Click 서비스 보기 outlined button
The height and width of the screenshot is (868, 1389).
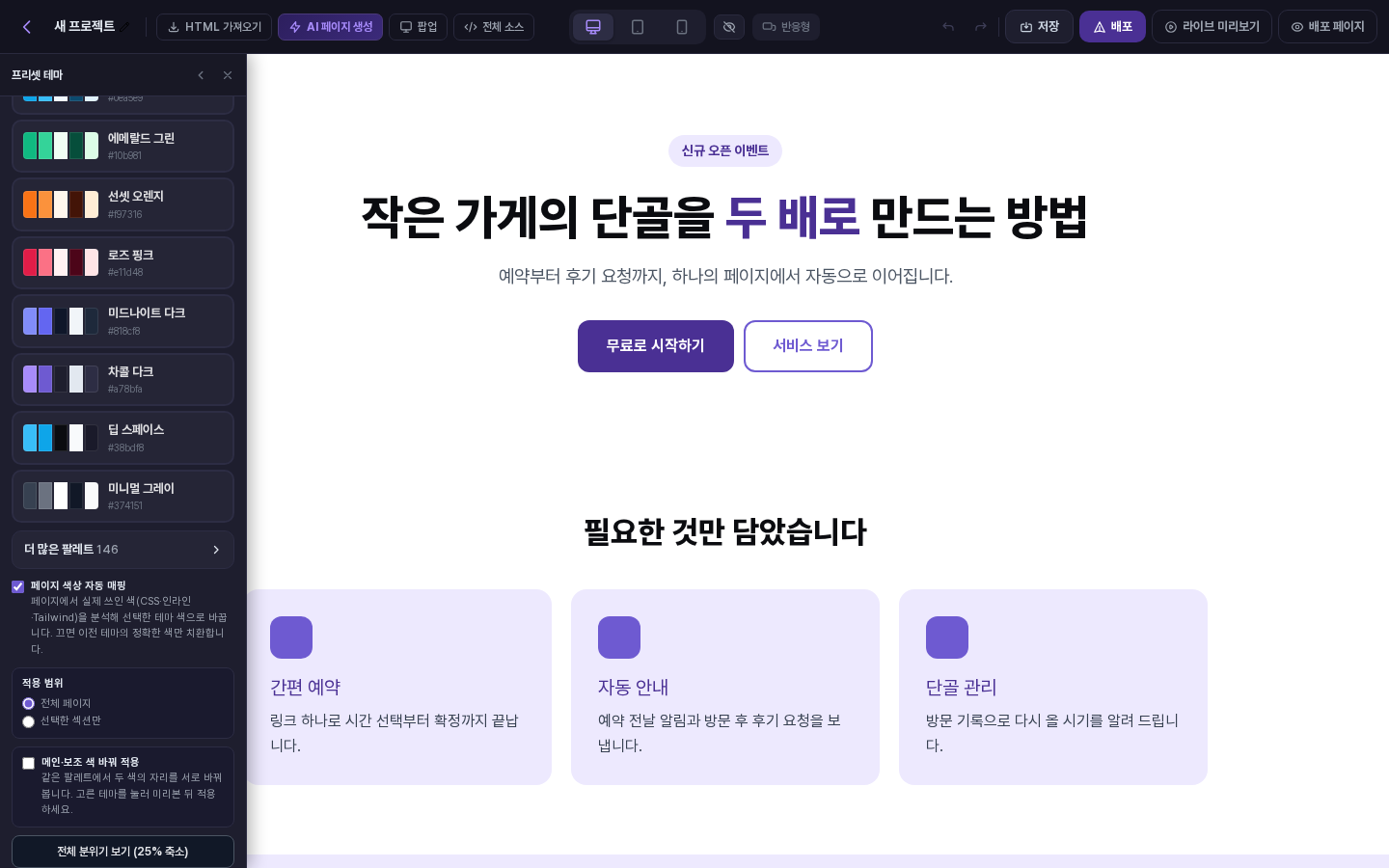(x=808, y=346)
